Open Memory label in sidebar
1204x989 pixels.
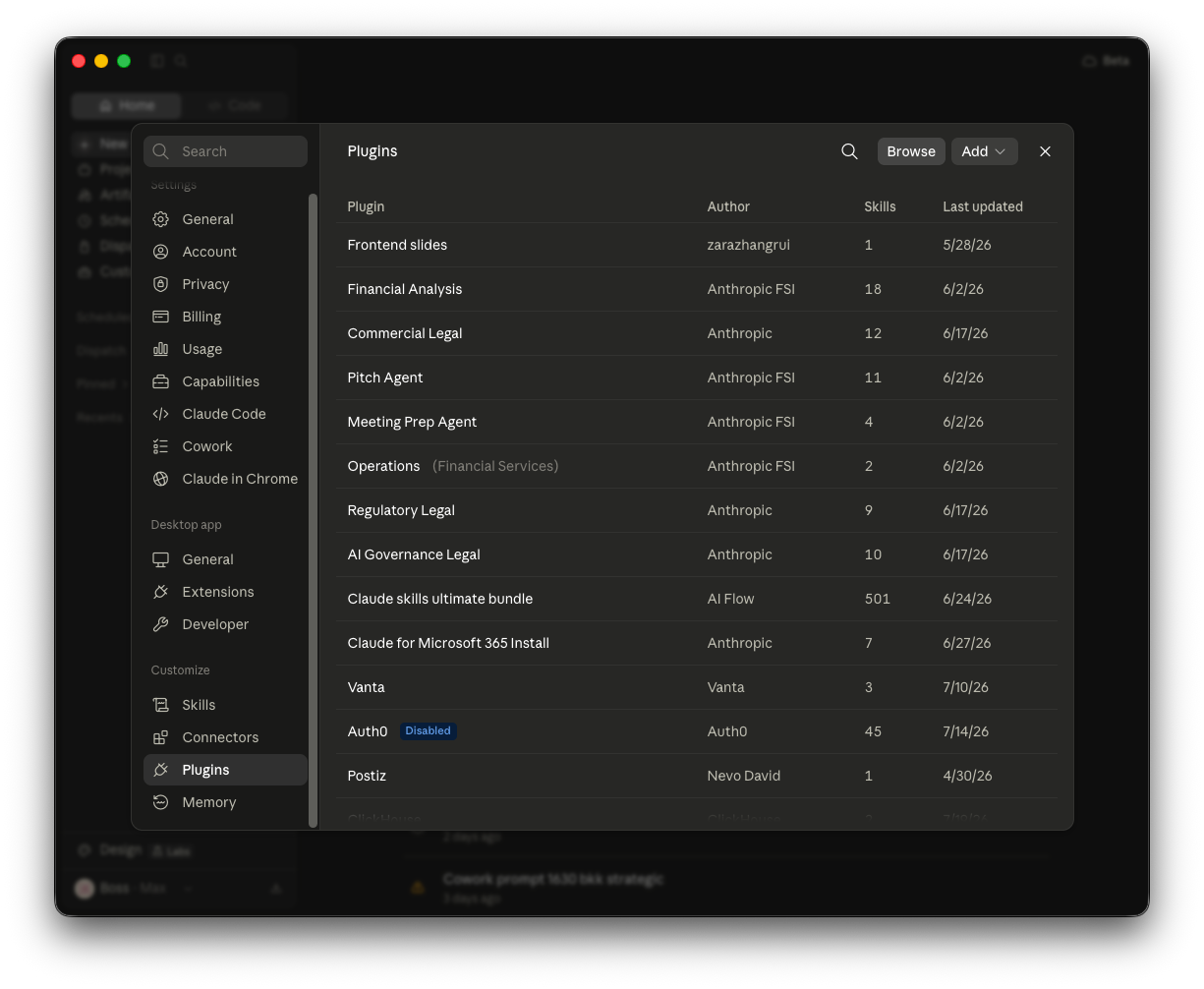(x=209, y=802)
